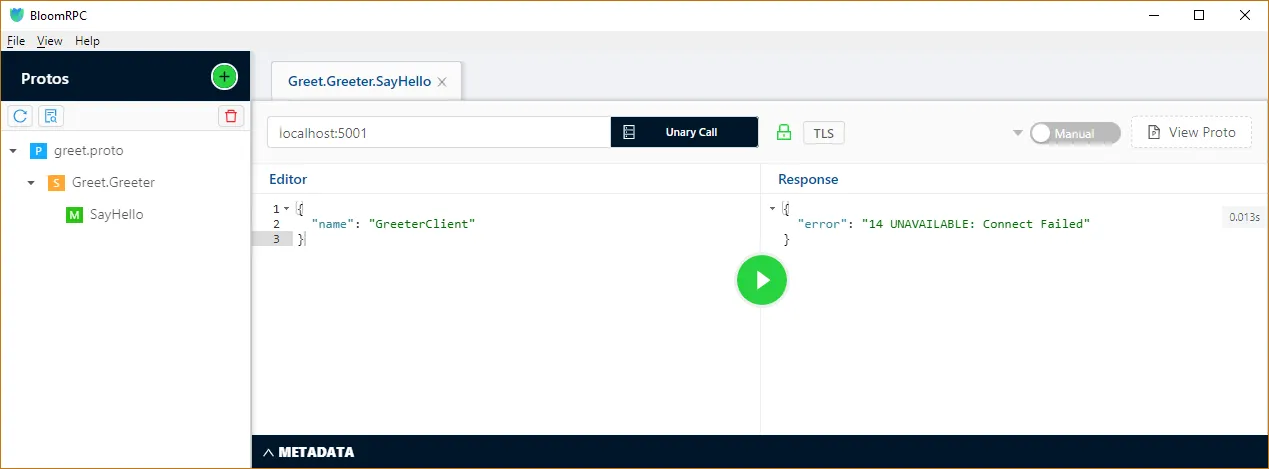The width and height of the screenshot is (1269, 469).
Task: Expand the METADATA panel
Action: pos(308,452)
